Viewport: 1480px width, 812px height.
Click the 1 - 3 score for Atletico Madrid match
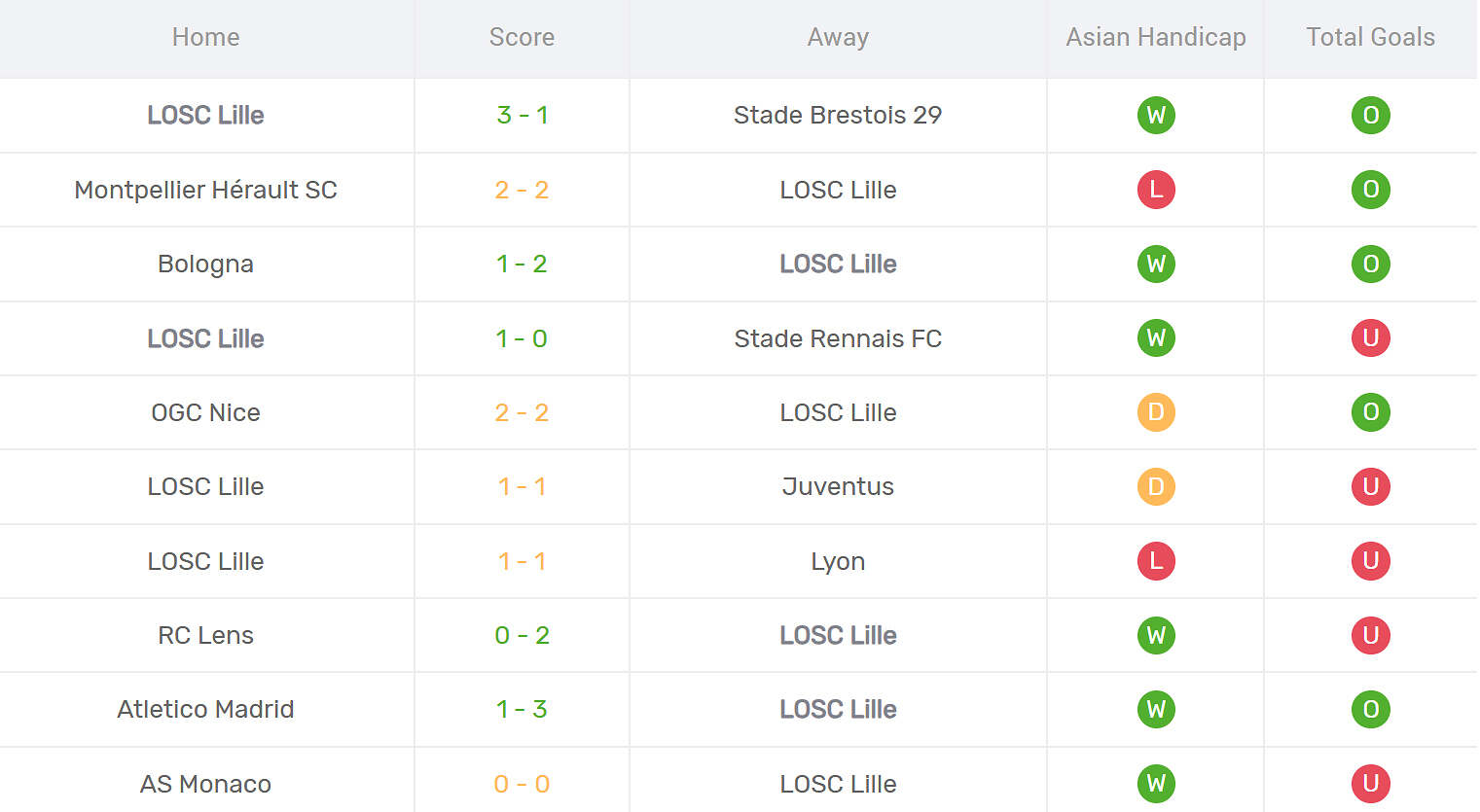523,709
